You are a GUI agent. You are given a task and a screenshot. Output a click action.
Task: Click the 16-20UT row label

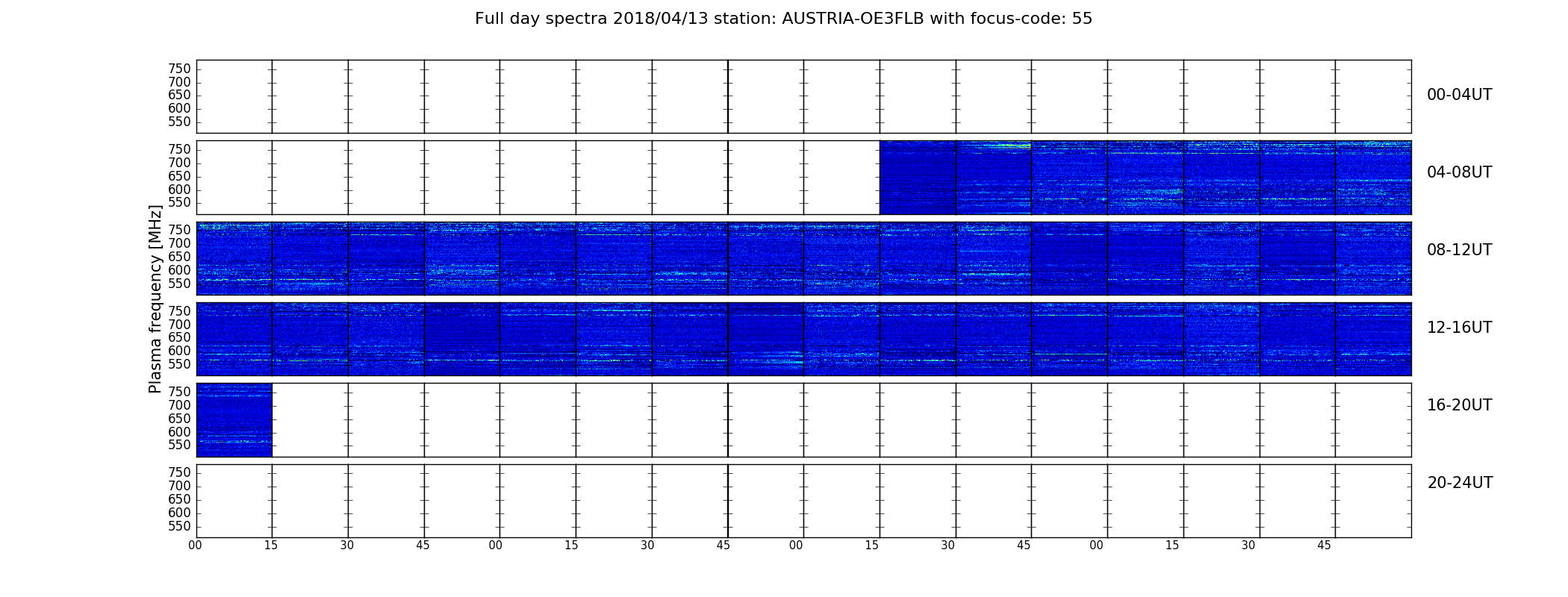(x=1459, y=405)
